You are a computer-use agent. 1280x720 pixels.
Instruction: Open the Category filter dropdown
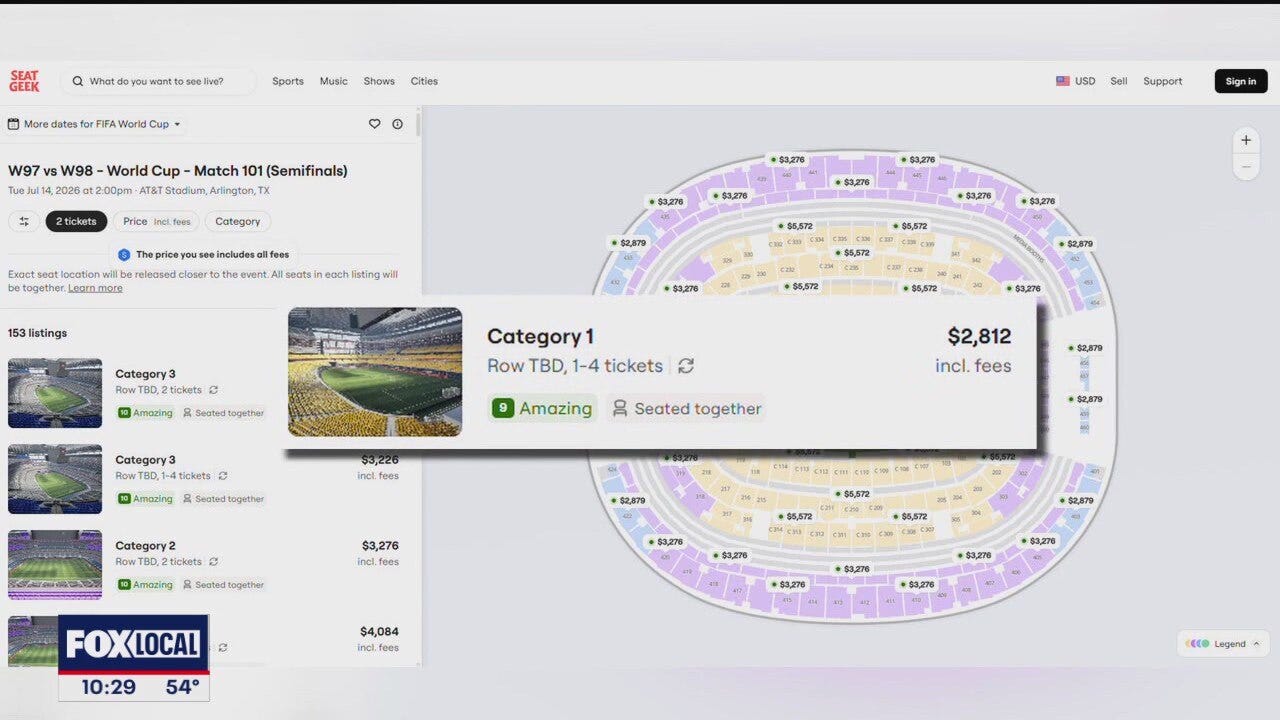(x=237, y=221)
